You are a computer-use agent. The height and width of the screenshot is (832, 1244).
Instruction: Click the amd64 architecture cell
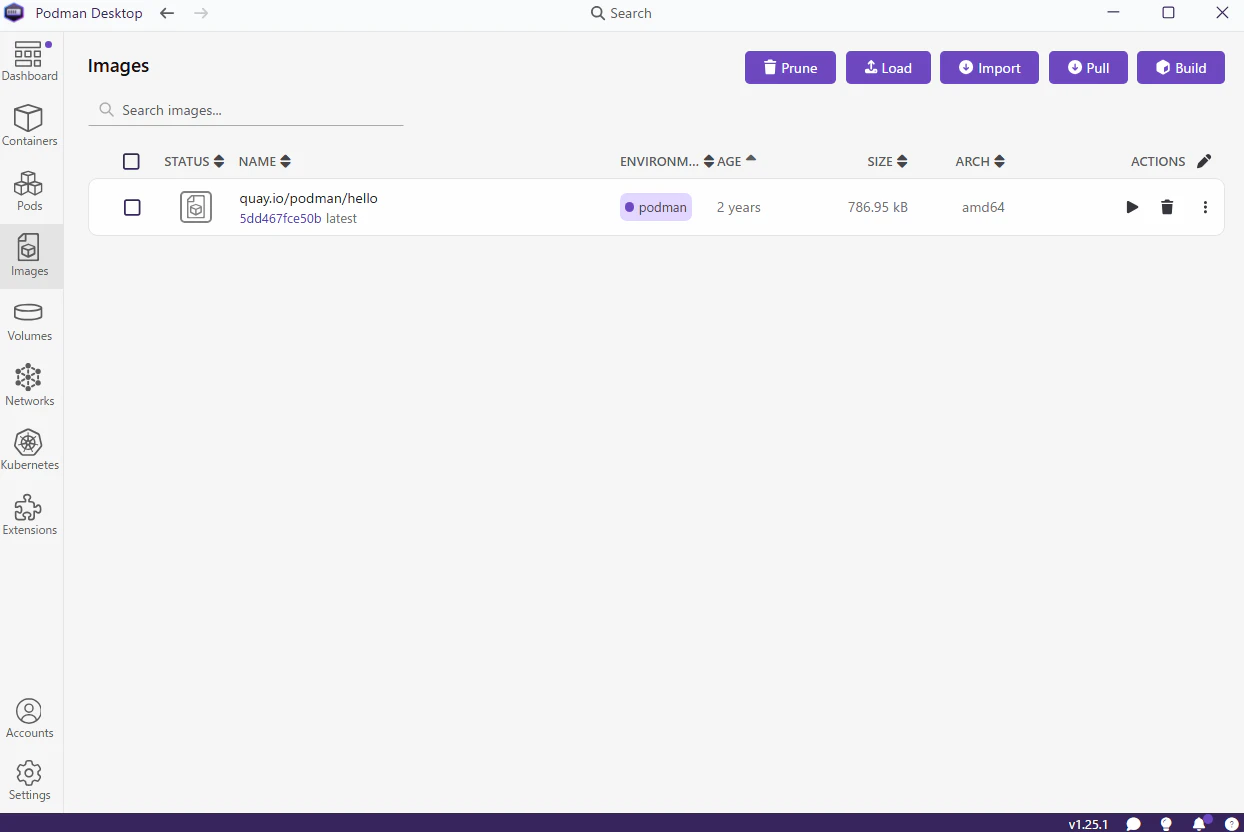[x=983, y=207]
